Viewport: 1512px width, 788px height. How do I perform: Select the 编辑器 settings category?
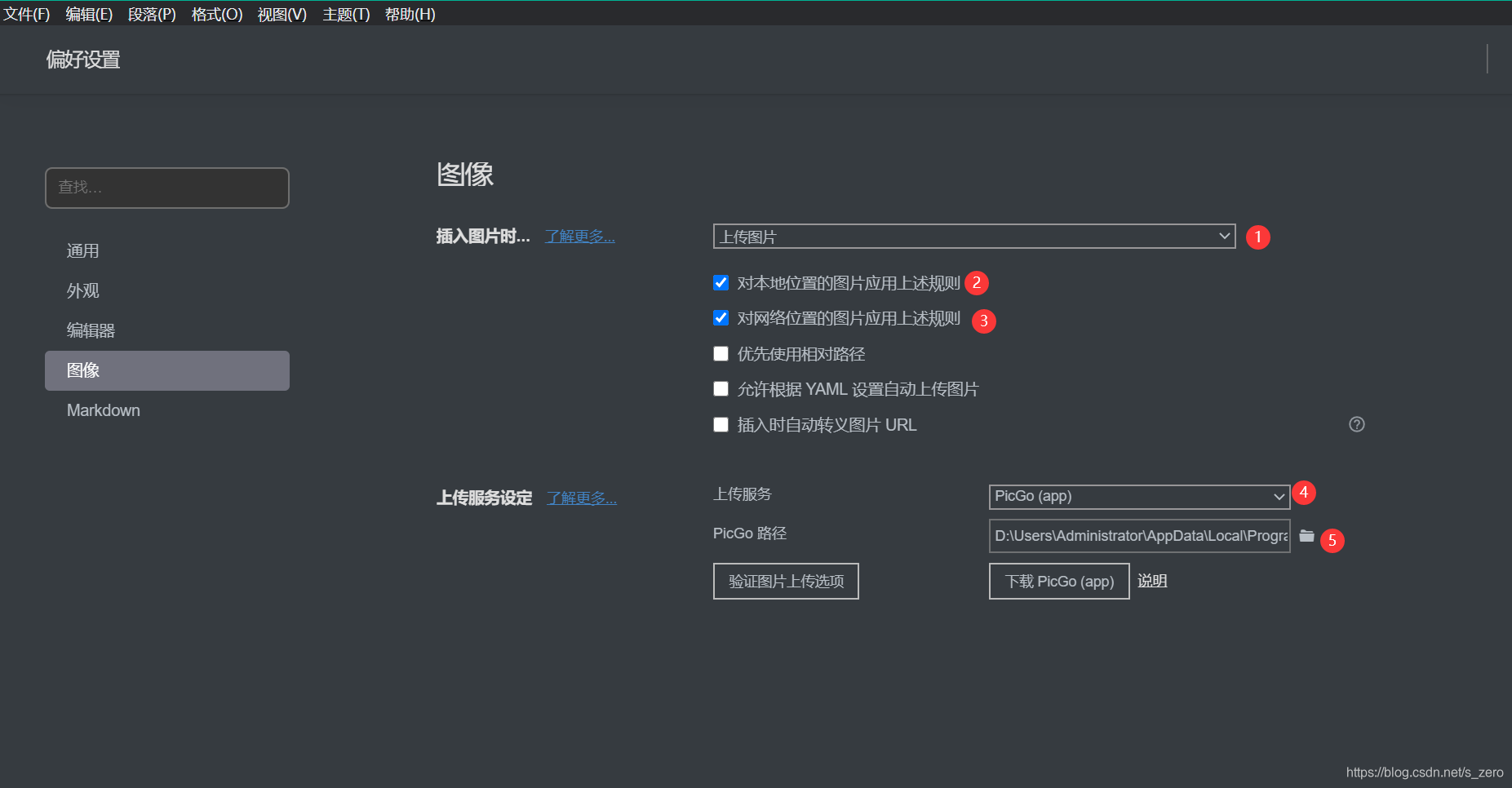coord(167,330)
